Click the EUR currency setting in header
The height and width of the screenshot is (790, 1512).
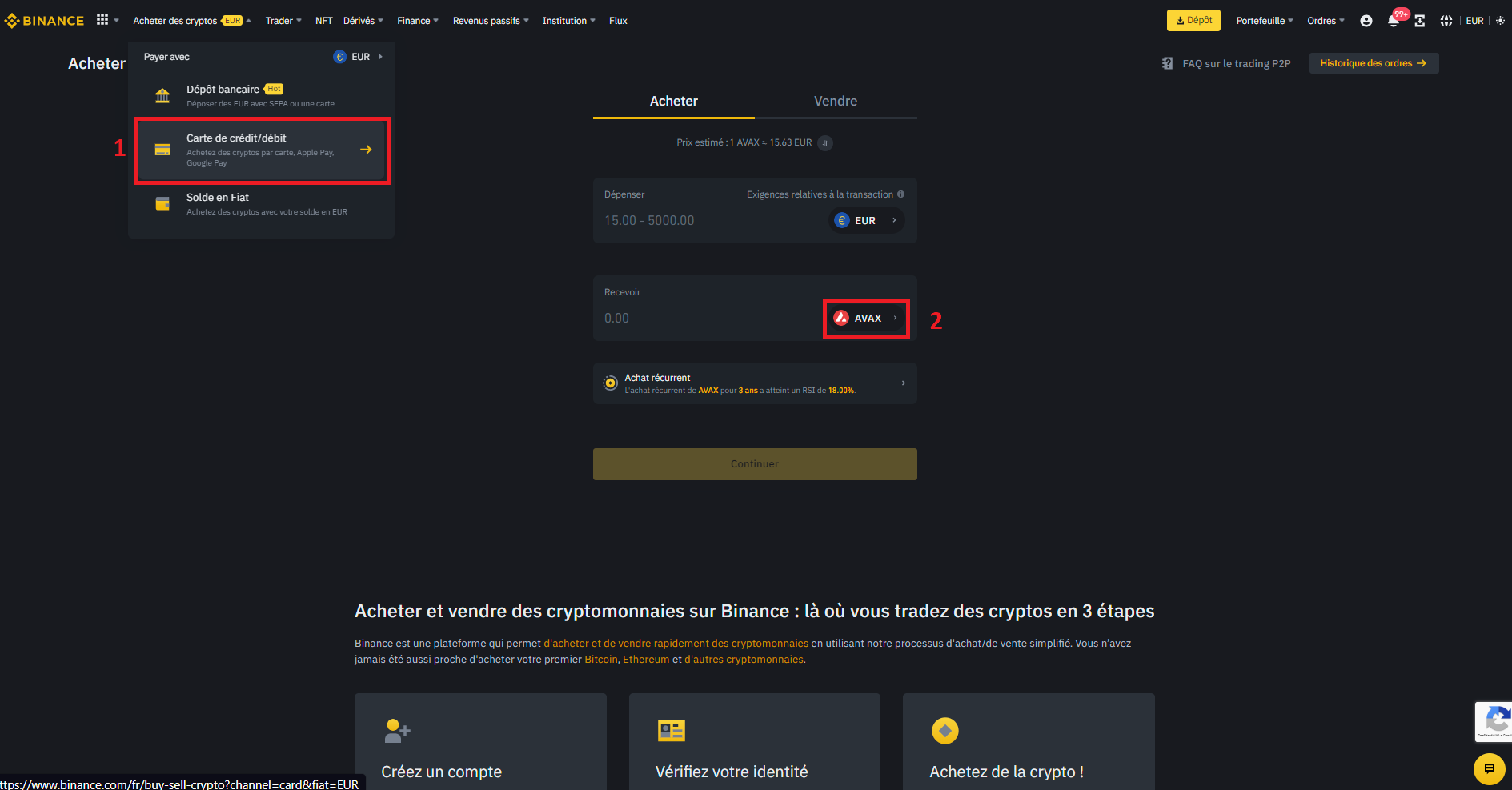click(1474, 21)
